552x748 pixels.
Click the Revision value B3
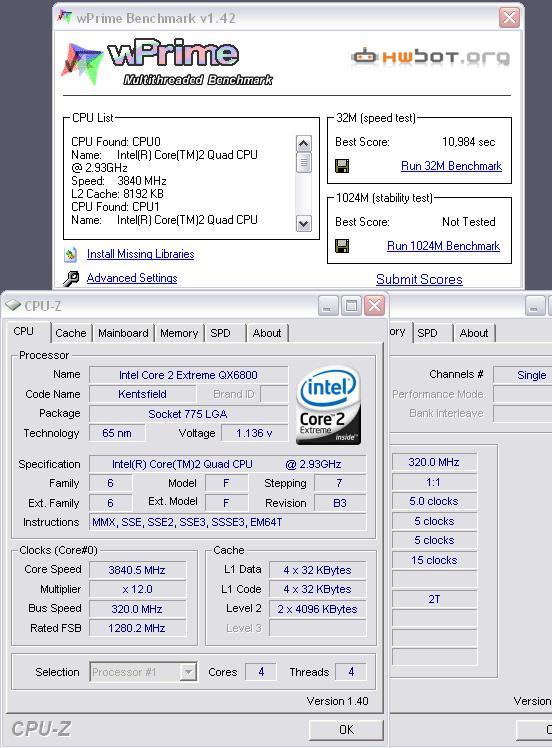coord(340,503)
